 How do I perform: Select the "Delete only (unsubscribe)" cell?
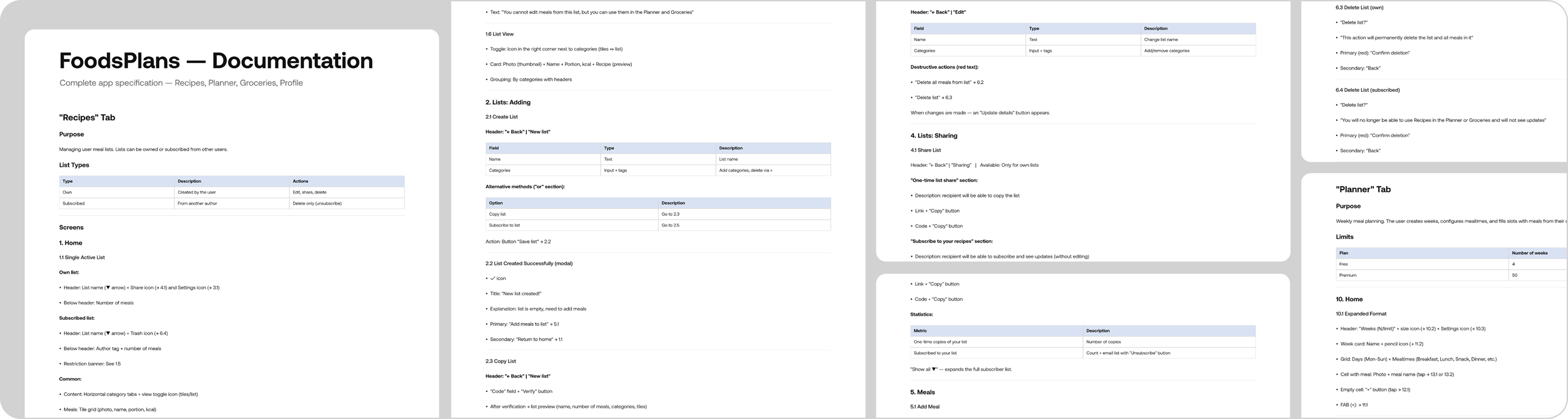[347, 203]
